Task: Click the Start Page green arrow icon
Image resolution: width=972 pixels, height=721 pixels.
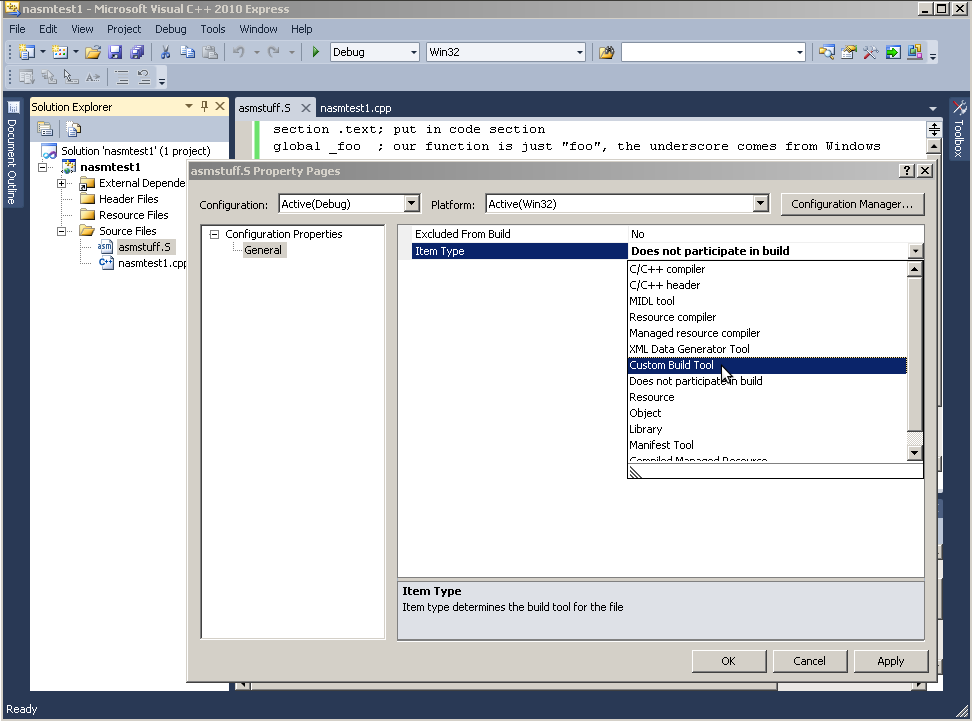Action: click(893, 52)
